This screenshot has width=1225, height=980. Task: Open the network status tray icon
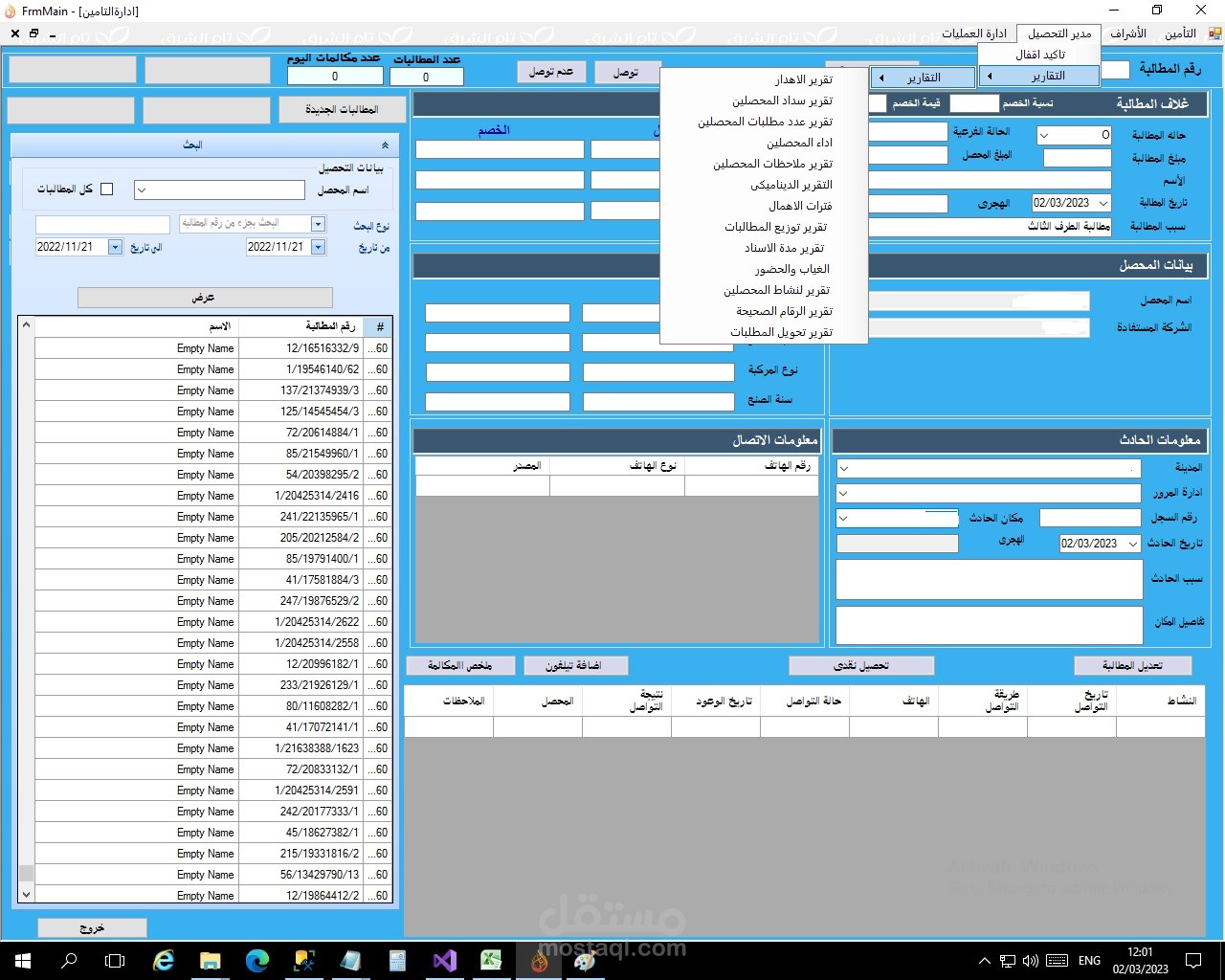[x=1008, y=961]
